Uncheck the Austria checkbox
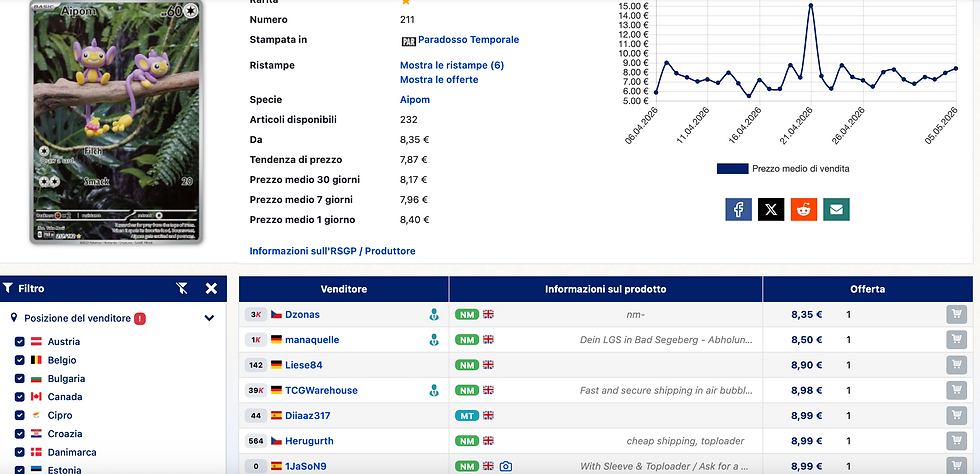This screenshot has height=474, width=980. point(19,342)
